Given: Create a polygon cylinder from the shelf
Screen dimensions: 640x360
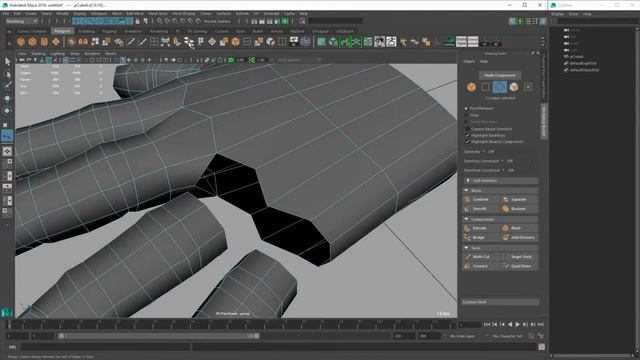Looking at the screenshot, I should point(44,42).
